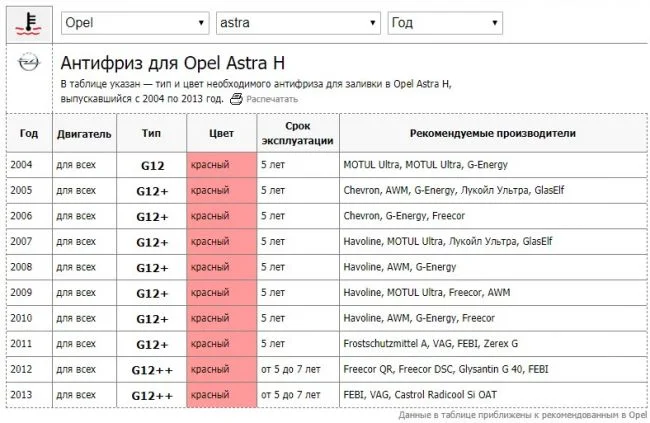Select the red color cell for 2013
The height and width of the screenshot is (423, 650).
coord(221,396)
